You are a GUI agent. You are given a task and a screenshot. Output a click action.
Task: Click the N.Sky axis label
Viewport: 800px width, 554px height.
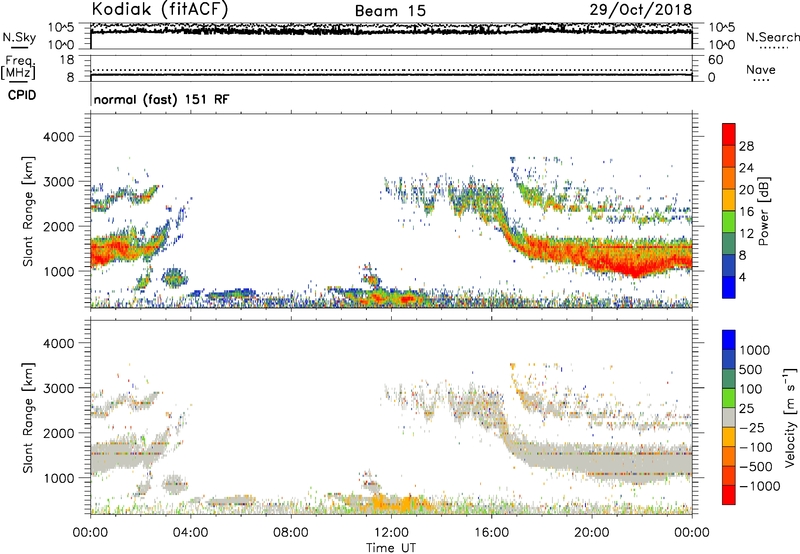tap(19, 37)
